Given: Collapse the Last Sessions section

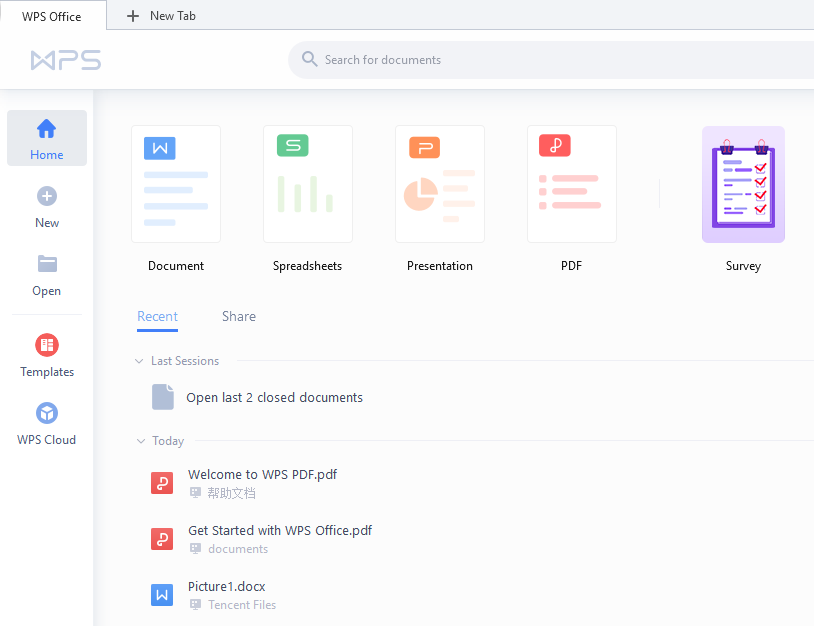Looking at the screenshot, I should pyautogui.click(x=139, y=361).
